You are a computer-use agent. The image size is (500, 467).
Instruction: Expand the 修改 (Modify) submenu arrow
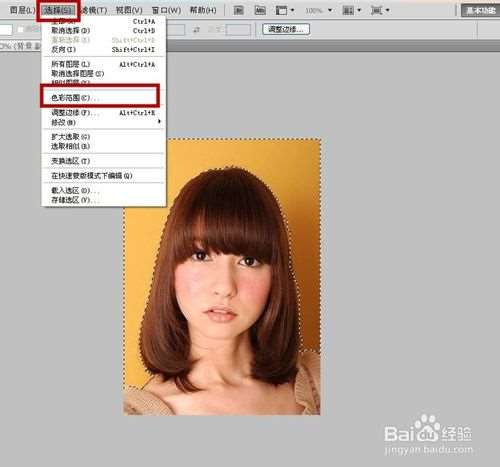point(159,122)
